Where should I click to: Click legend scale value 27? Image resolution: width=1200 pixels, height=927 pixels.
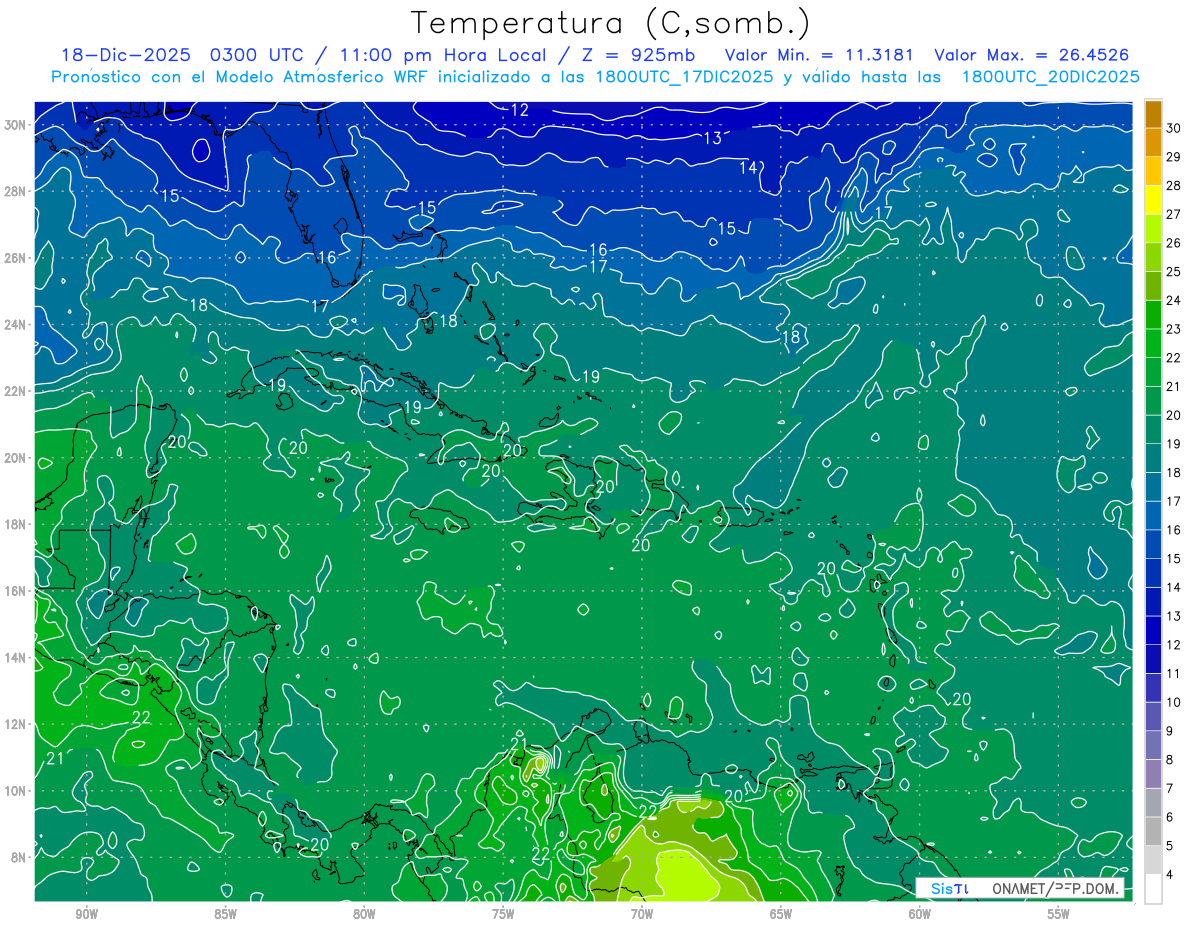pyautogui.click(x=1173, y=214)
